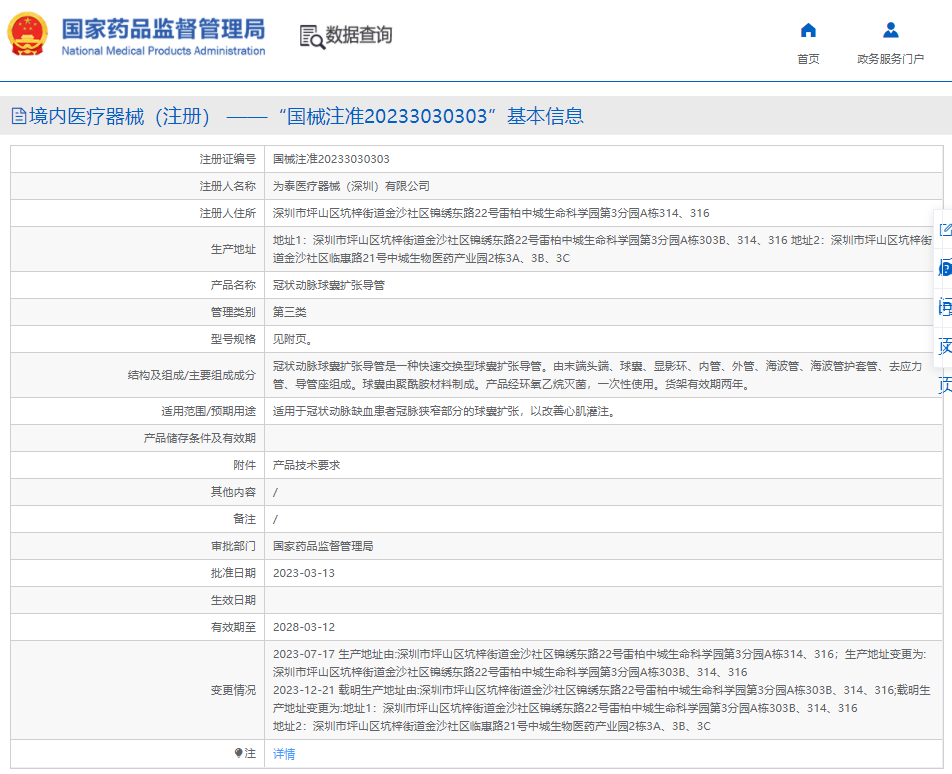Image resolution: width=952 pixels, height=774 pixels.
Task: Click the 结构及组成 description text
Action: pyautogui.click(x=597, y=375)
